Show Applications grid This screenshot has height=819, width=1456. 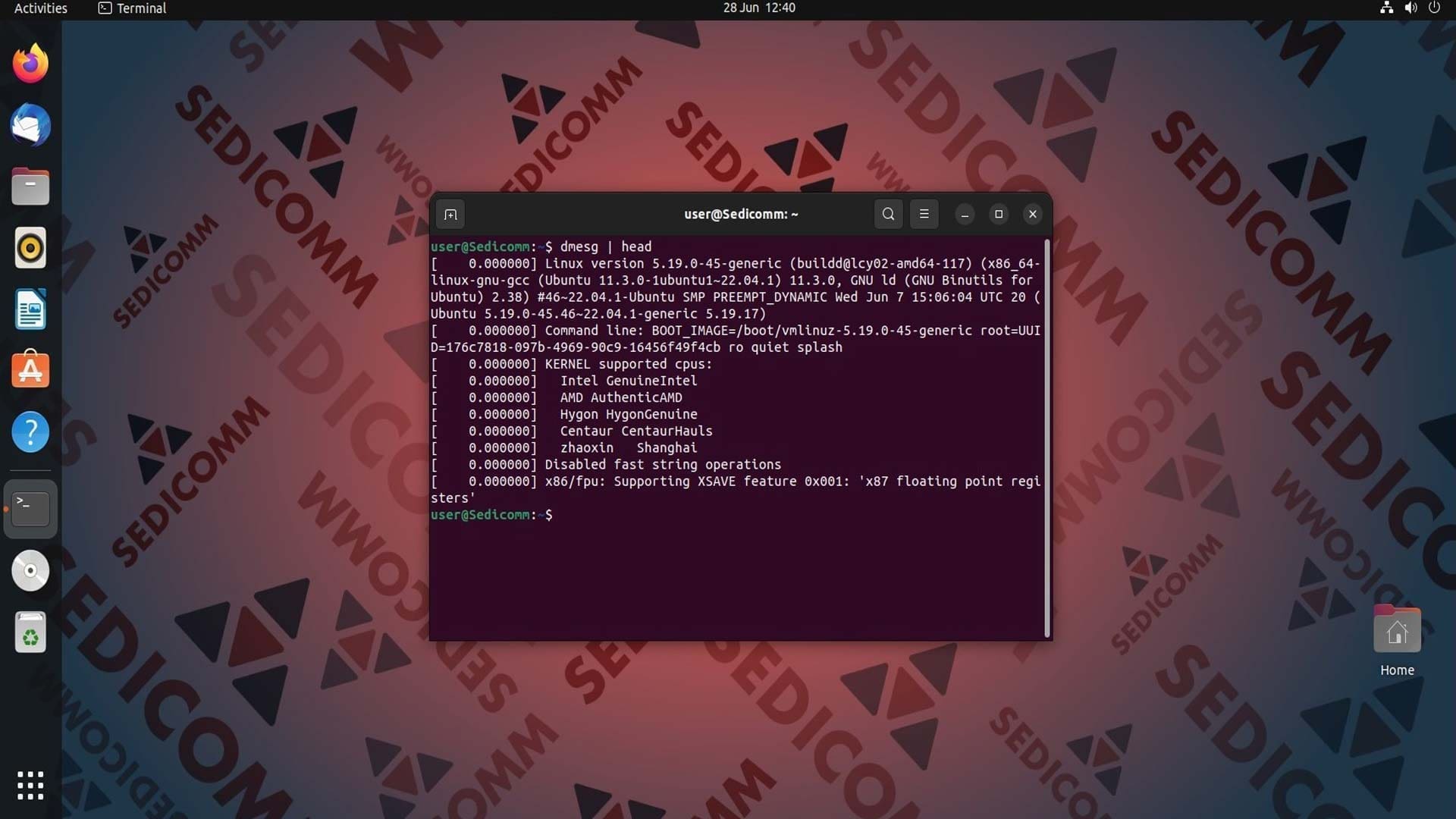[x=30, y=786]
